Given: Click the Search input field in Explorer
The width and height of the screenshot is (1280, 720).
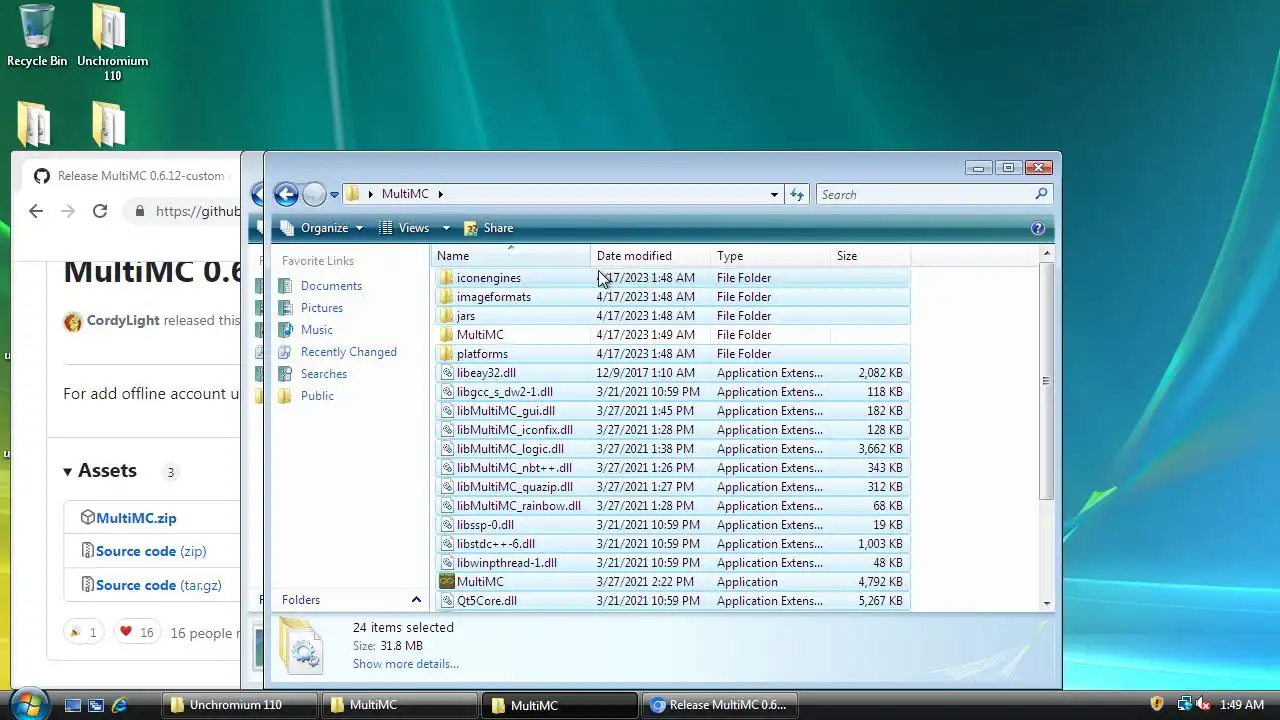Looking at the screenshot, I should pyautogui.click(x=925, y=195).
